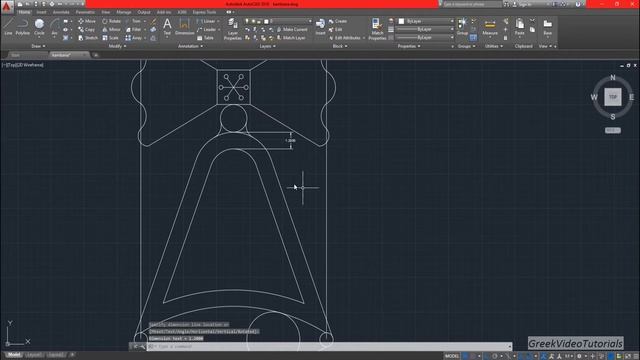
Task: Click the Leader tool
Action: (207, 29)
